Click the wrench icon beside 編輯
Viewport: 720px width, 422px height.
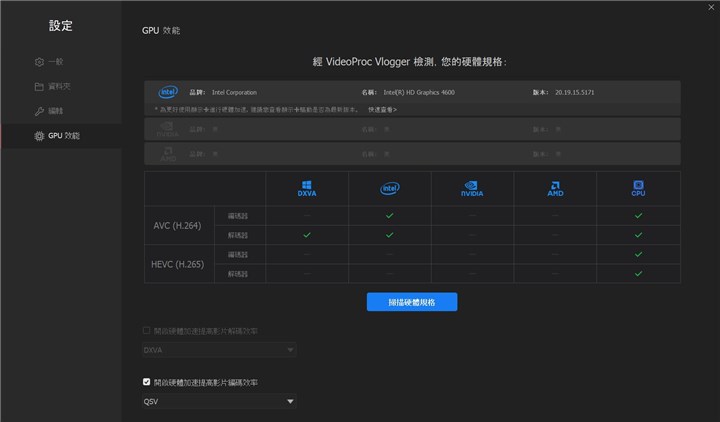tap(39, 111)
